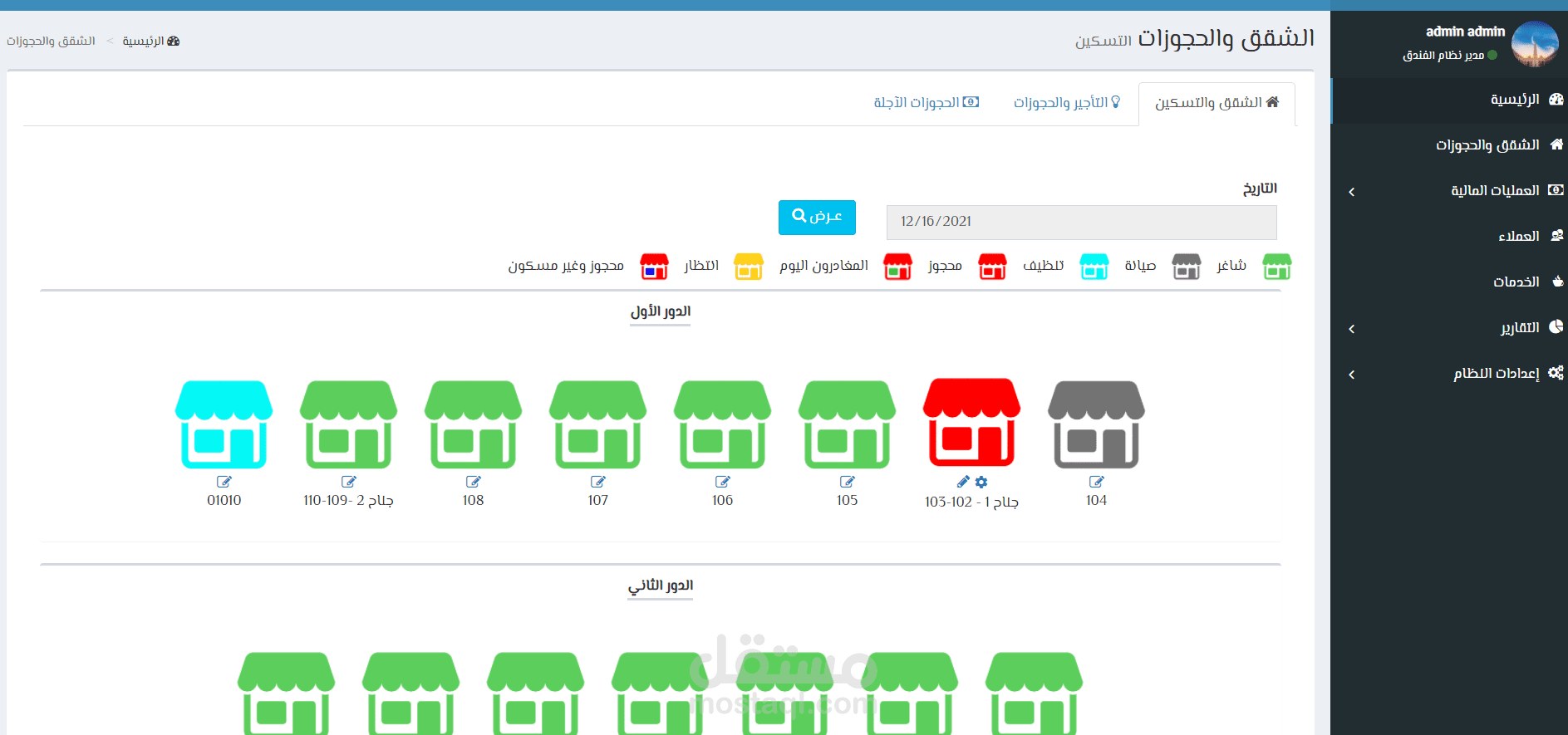Open edit icon under apartment 105
The width and height of the screenshot is (1568, 735).
847,482
